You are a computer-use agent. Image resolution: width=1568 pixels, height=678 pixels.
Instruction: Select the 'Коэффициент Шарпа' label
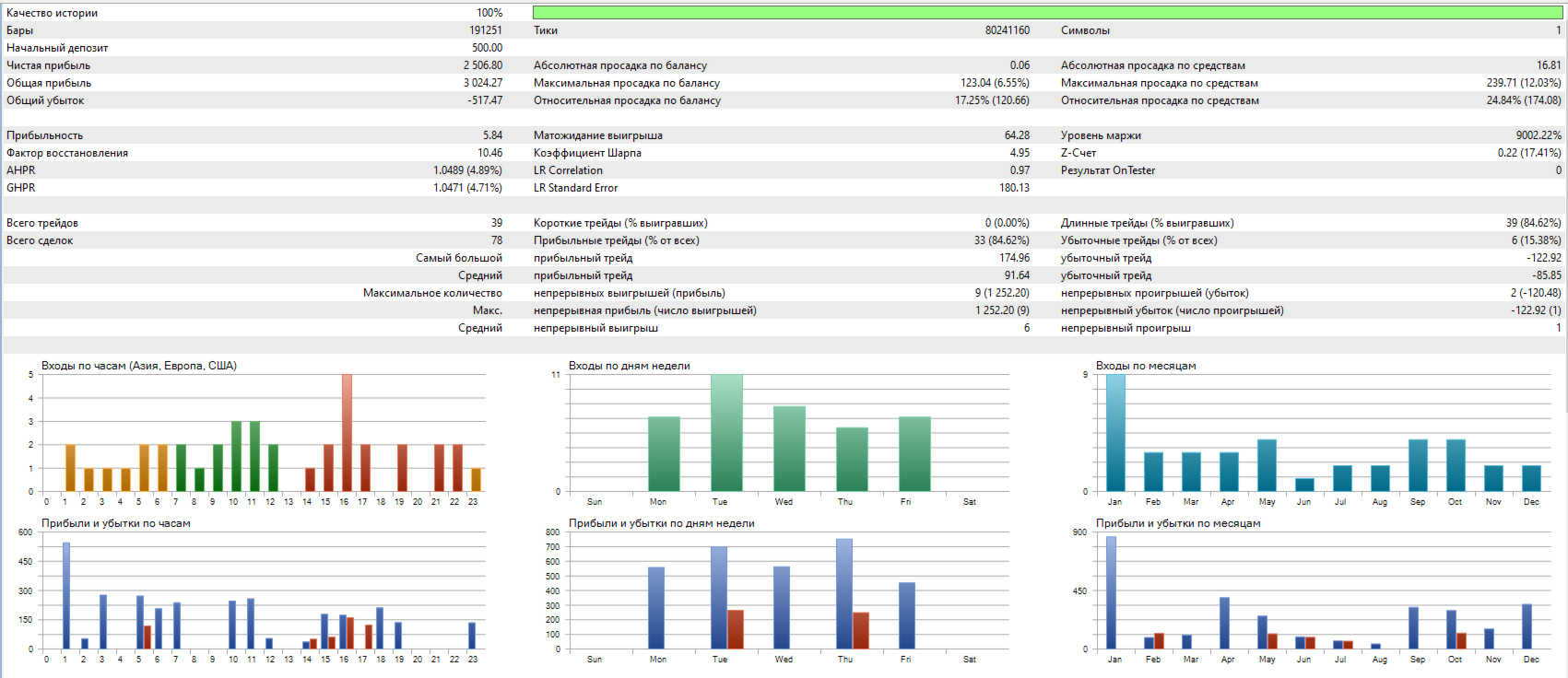587,153
